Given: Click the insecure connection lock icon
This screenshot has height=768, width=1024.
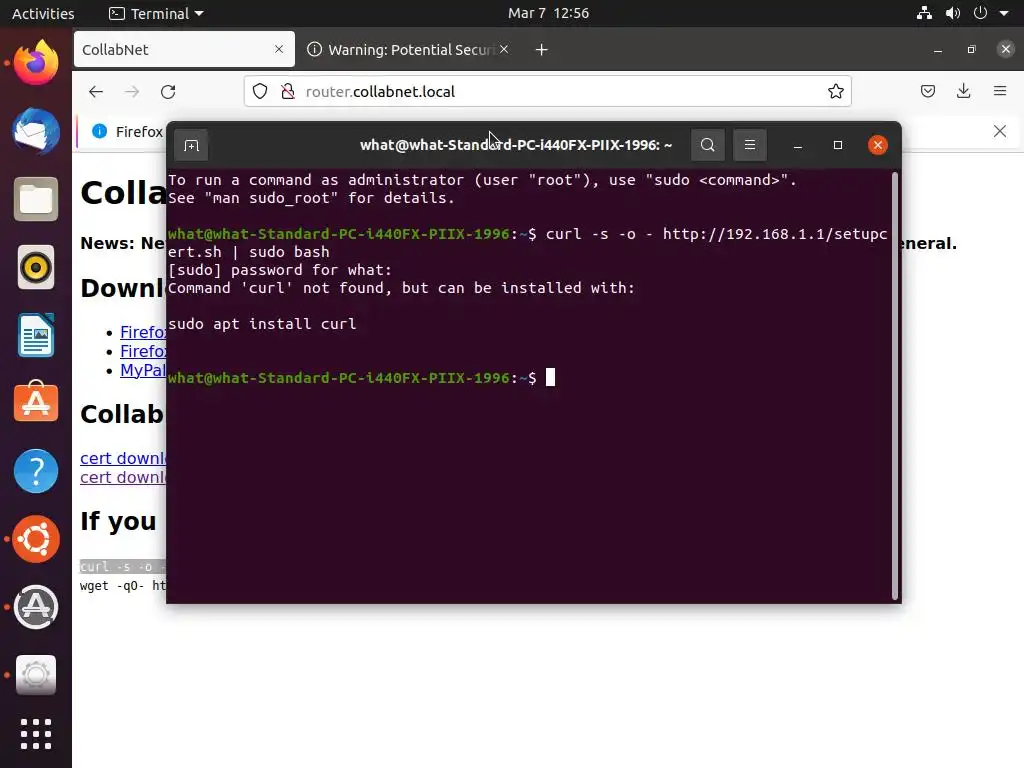Looking at the screenshot, I should pos(287,91).
